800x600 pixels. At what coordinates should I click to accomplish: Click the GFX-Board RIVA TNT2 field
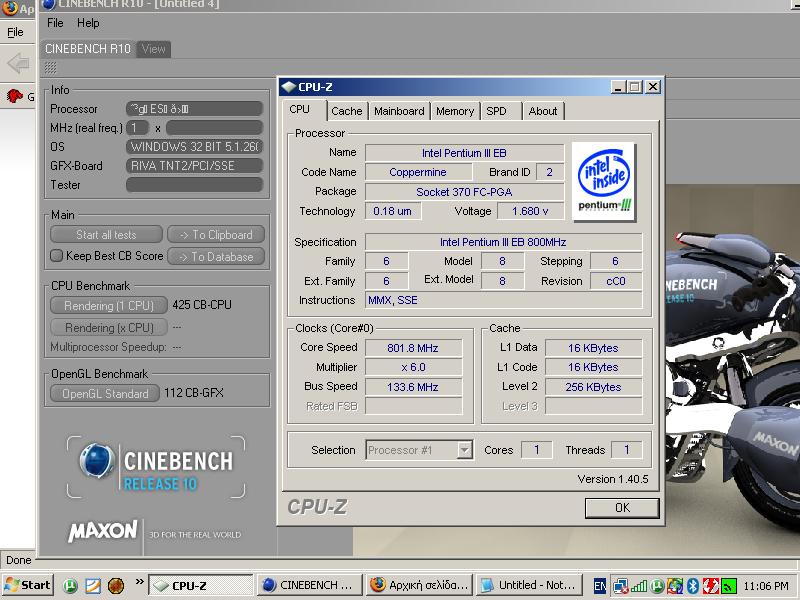(194, 166)
